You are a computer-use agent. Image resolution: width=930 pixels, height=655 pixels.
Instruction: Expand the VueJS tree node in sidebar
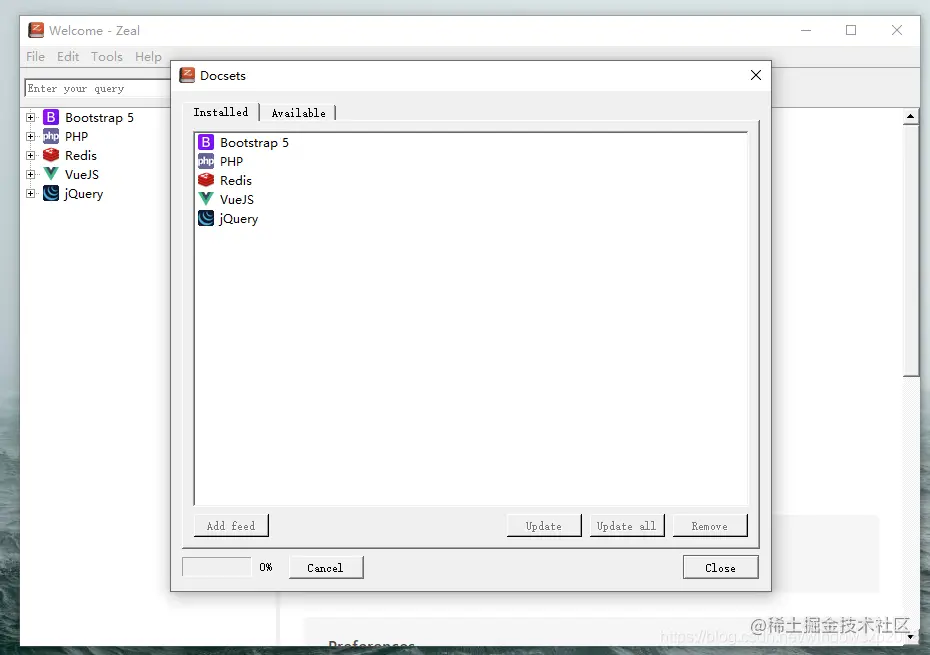tap(30, 174)
